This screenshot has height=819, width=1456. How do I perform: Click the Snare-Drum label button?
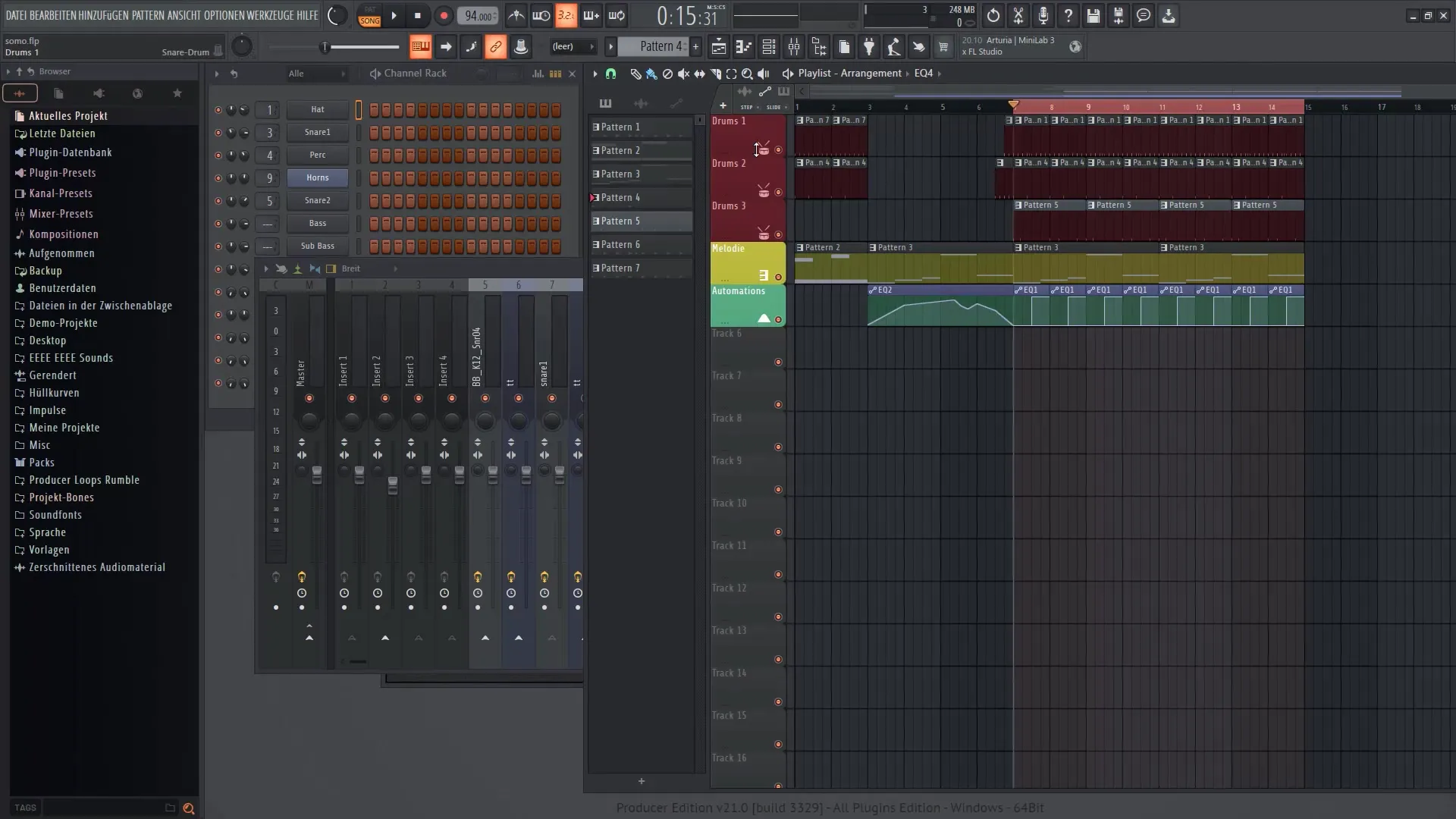click(x=185, y=52)
